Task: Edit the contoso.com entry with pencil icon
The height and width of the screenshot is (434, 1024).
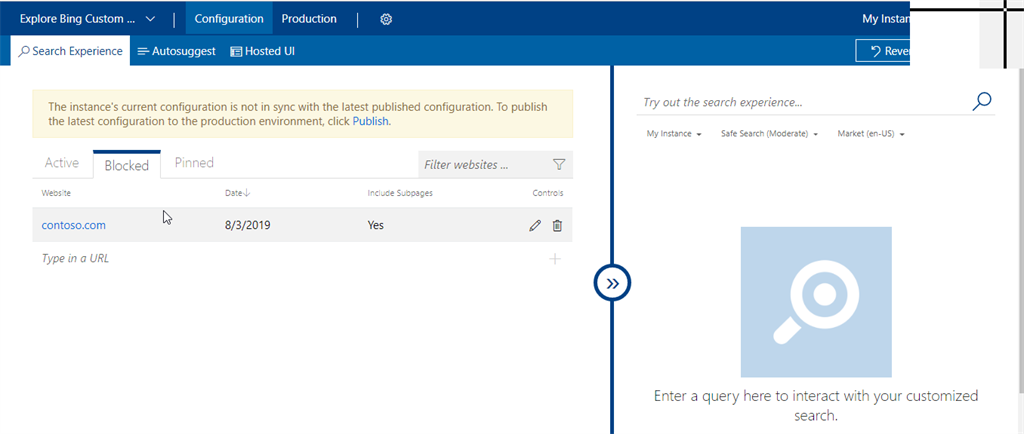Action: (535, 226)
